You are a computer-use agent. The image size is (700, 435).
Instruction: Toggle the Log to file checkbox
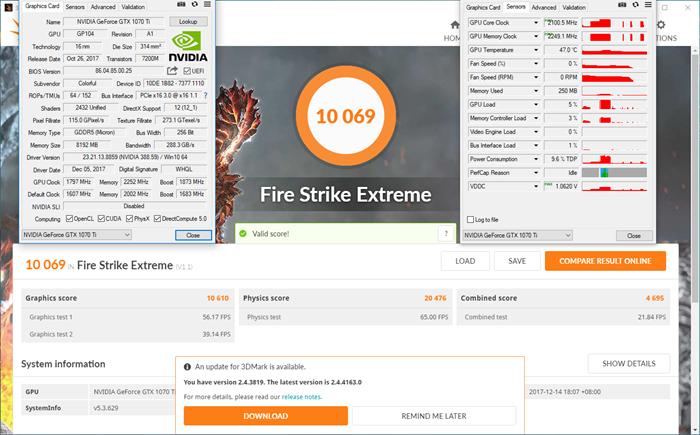[470, 219]
